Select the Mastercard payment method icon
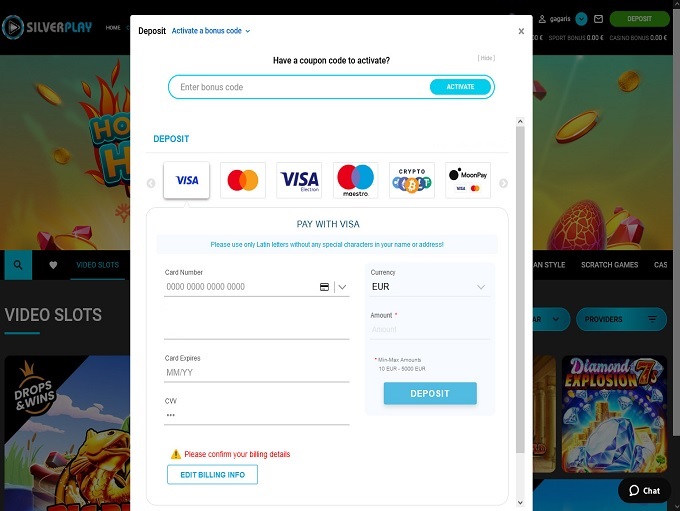Screen dimensions: 680x511 [x=243, y=180]
